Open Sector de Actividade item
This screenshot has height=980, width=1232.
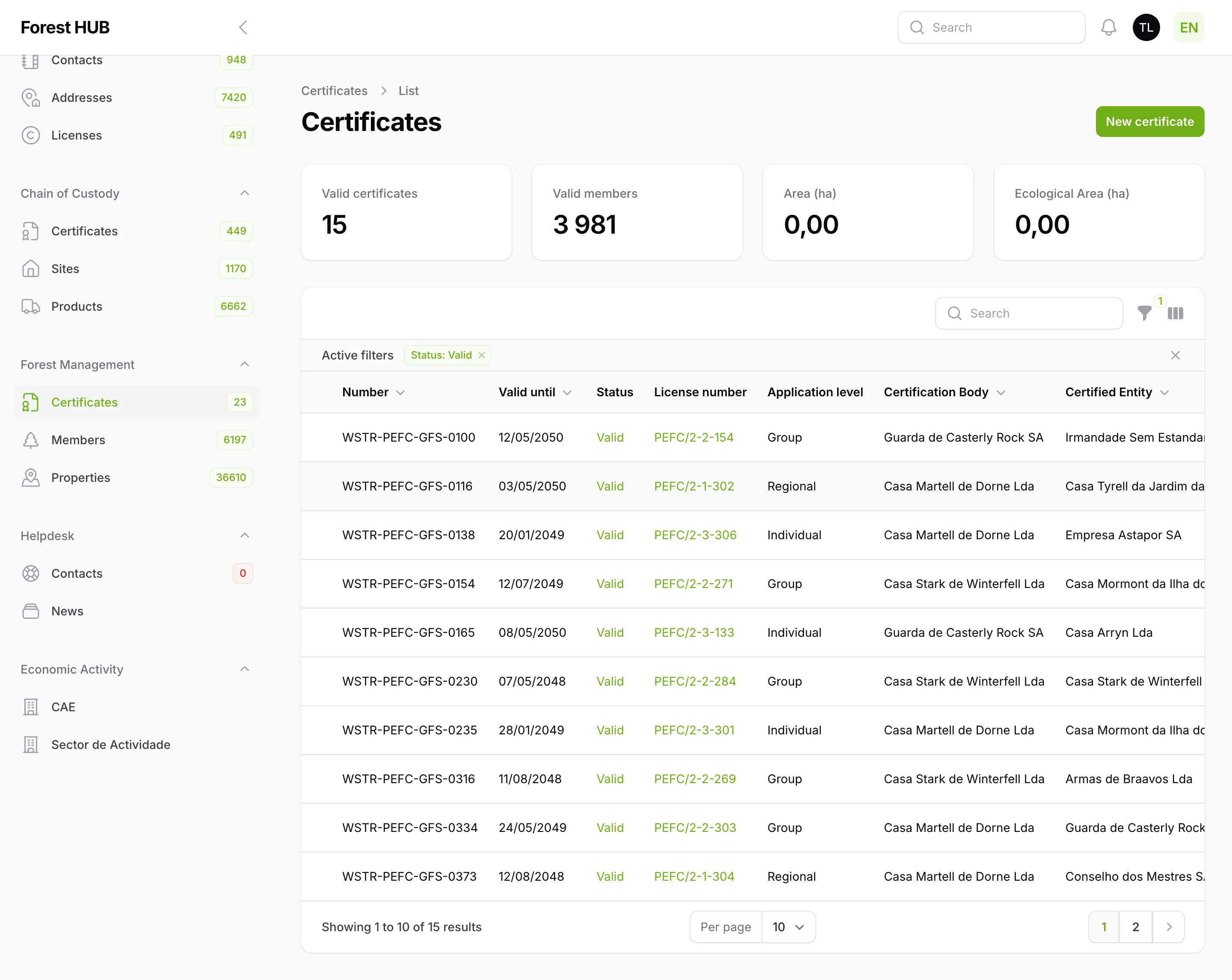tap(136, 745)
